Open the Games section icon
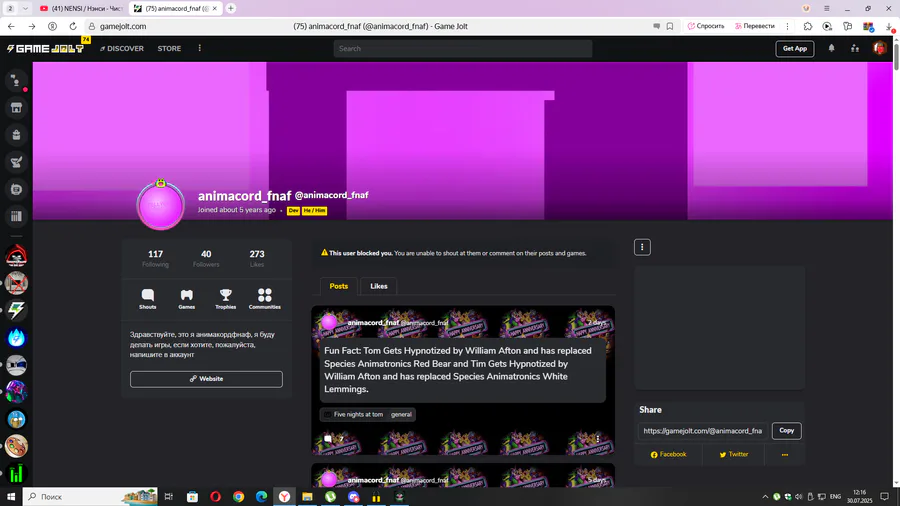The image size is (900, 506). point(187,299)
